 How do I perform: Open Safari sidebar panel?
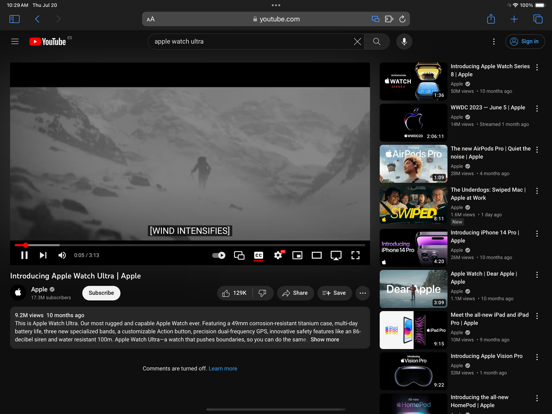pos(14,19)
